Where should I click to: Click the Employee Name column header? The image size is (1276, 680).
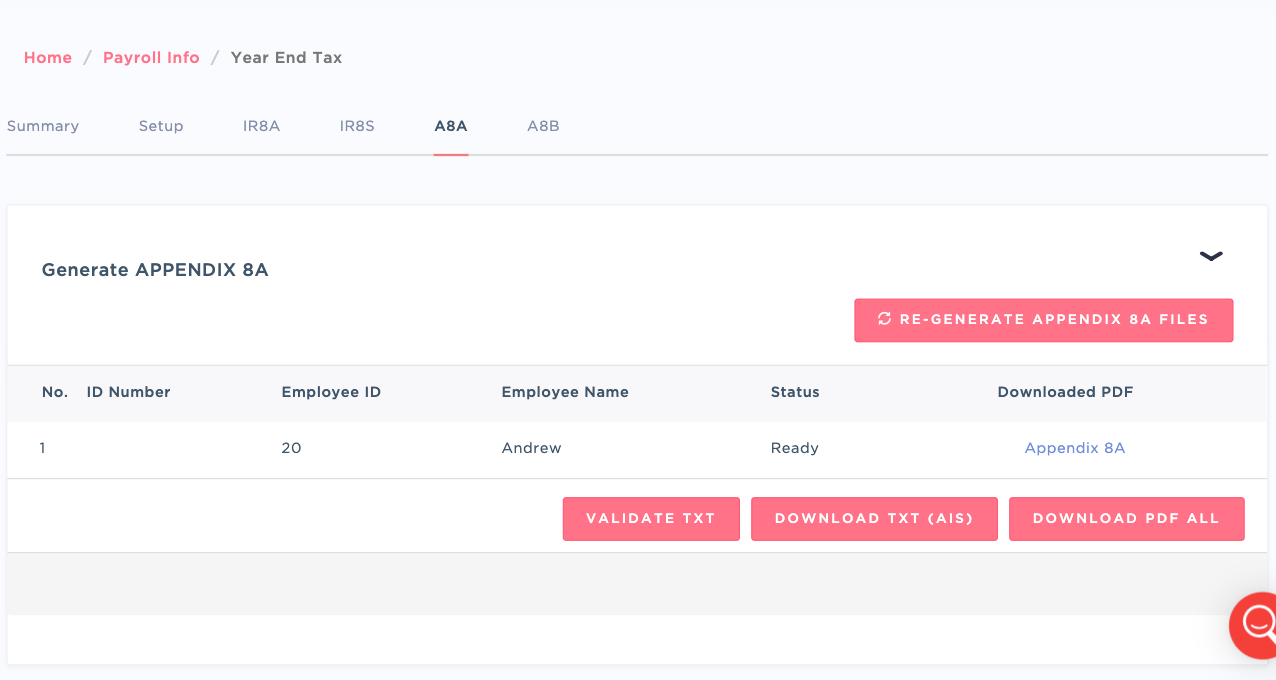pyautogui.click(x=565, y=392)
